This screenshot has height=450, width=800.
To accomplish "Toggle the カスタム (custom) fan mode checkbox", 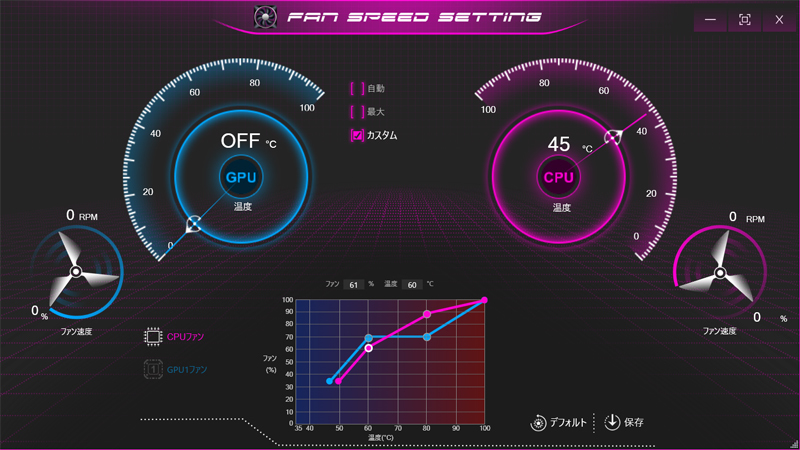I will (357, 135).
